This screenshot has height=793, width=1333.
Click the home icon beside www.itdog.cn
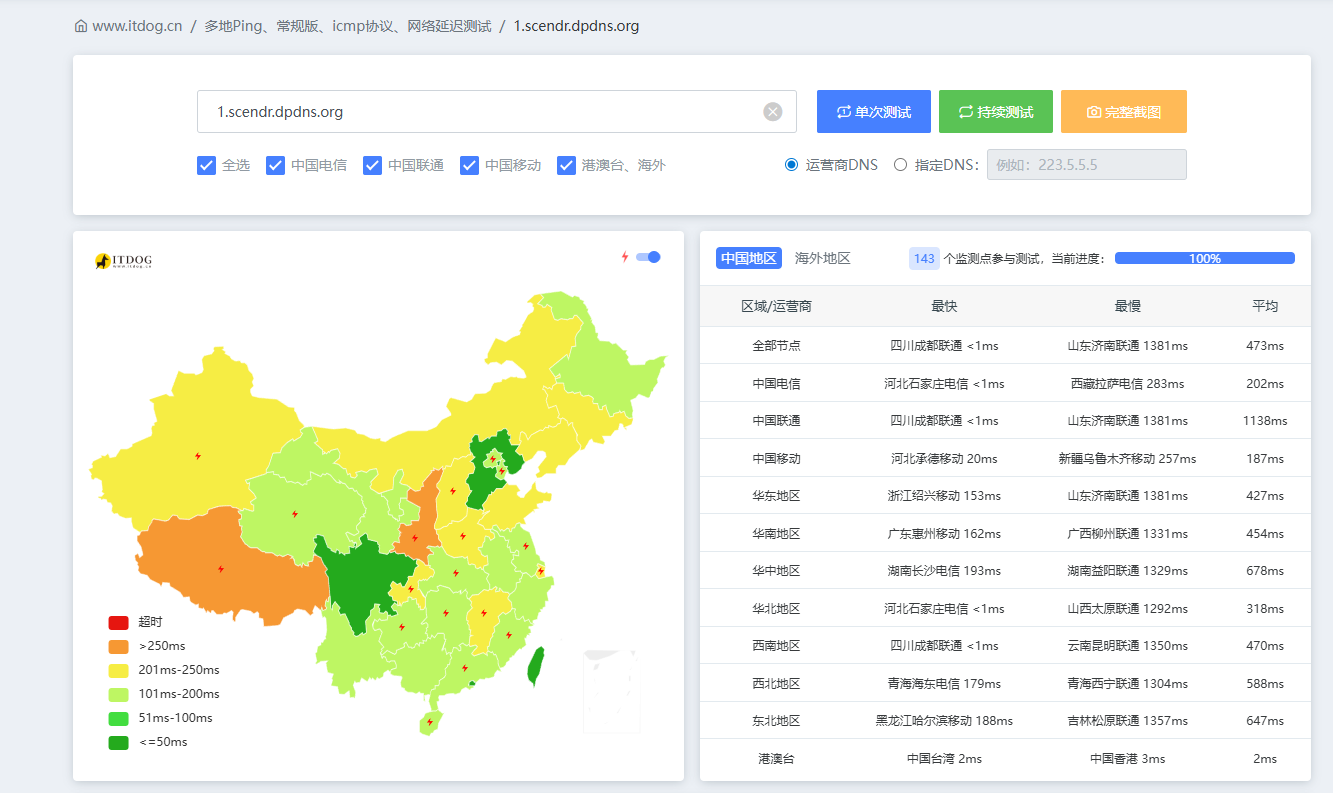point(81,26)
